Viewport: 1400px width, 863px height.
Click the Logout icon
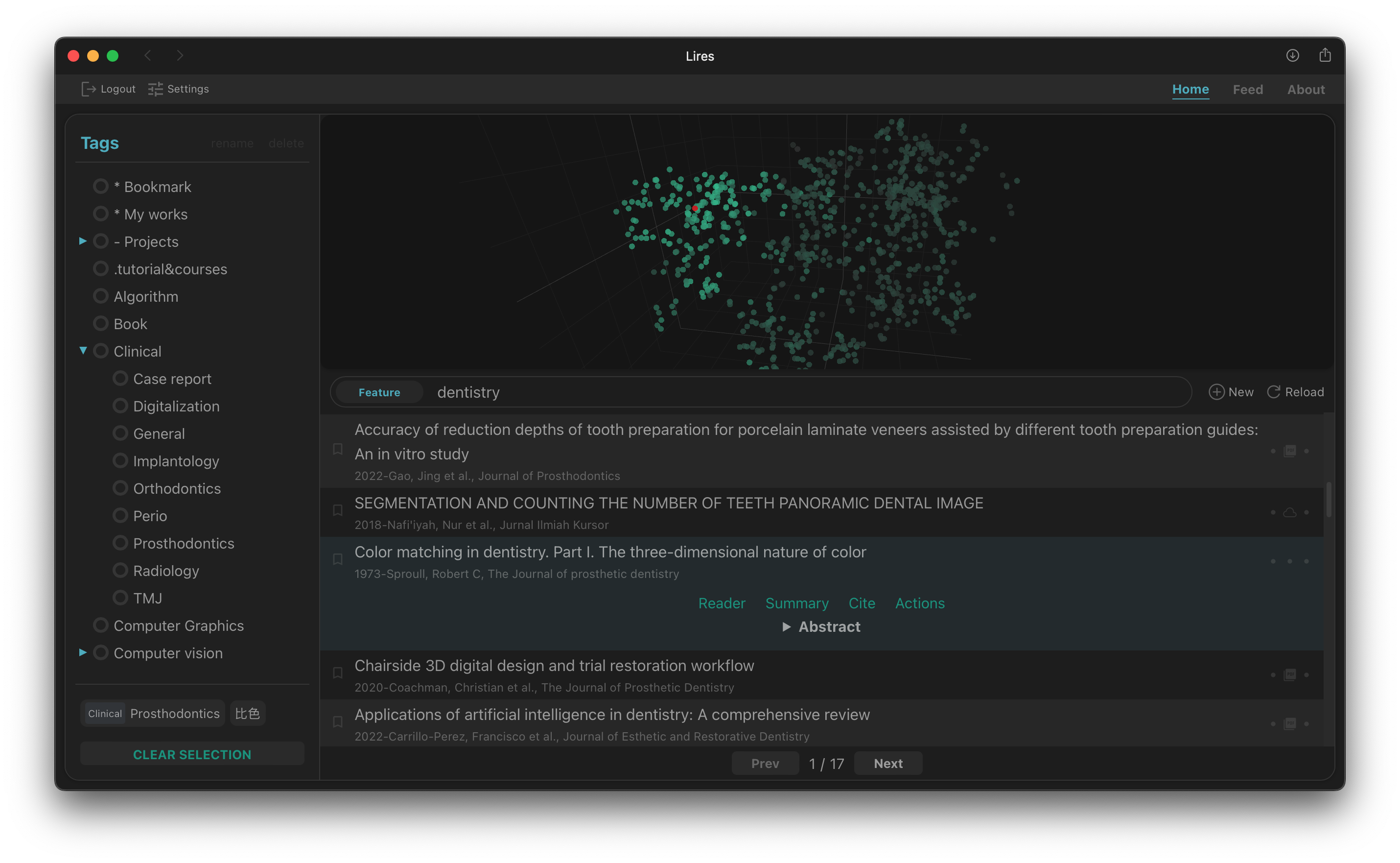89,89
